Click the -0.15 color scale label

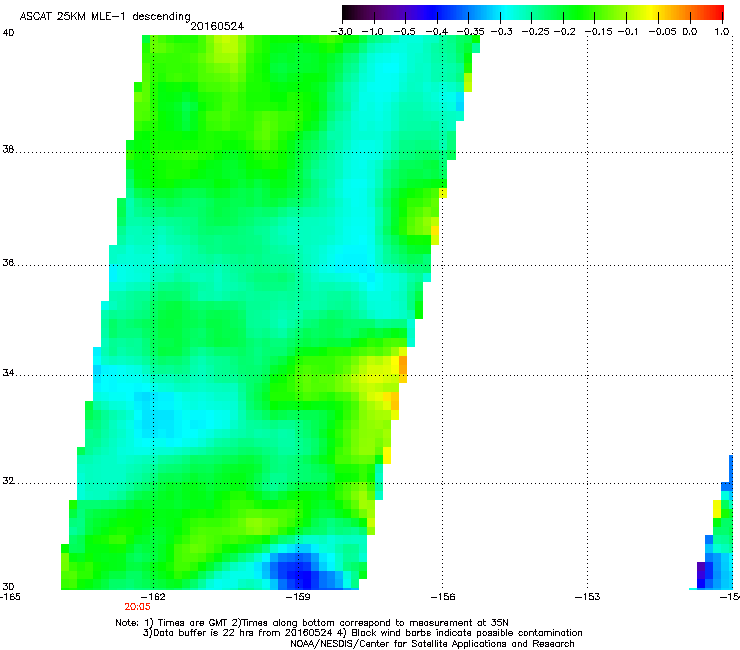[598, 32]
